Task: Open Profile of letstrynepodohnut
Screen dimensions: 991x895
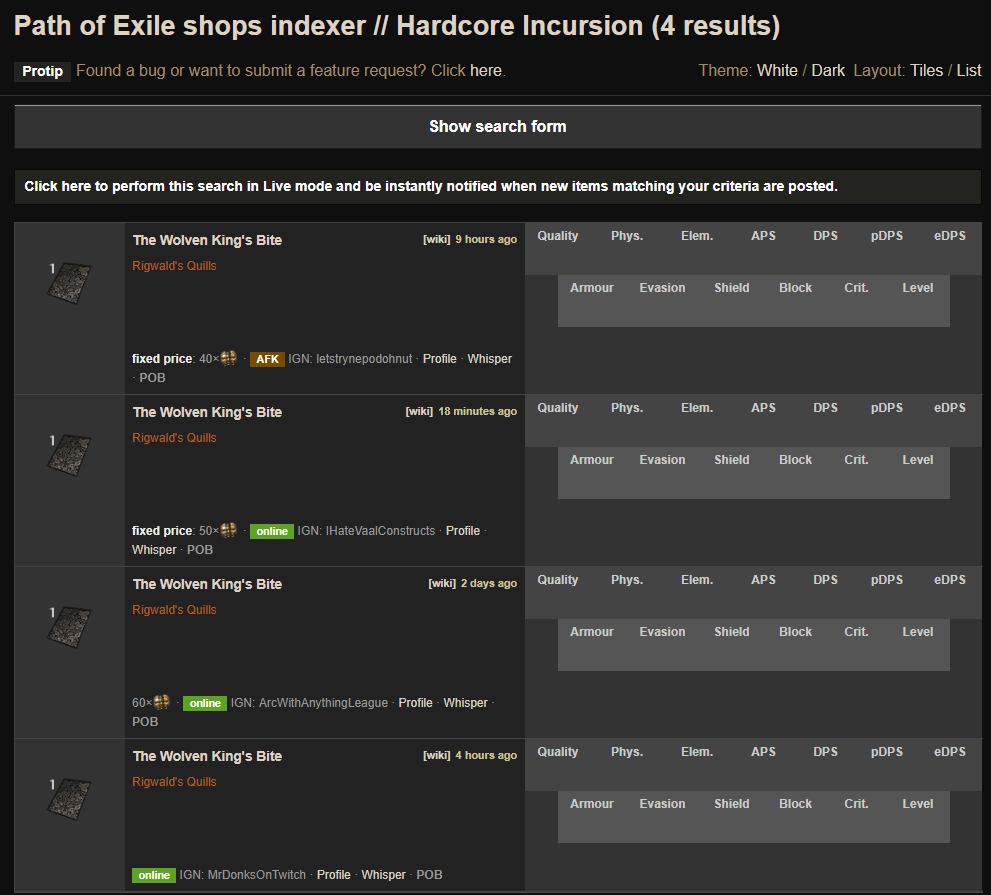Action: coord(439,358)
